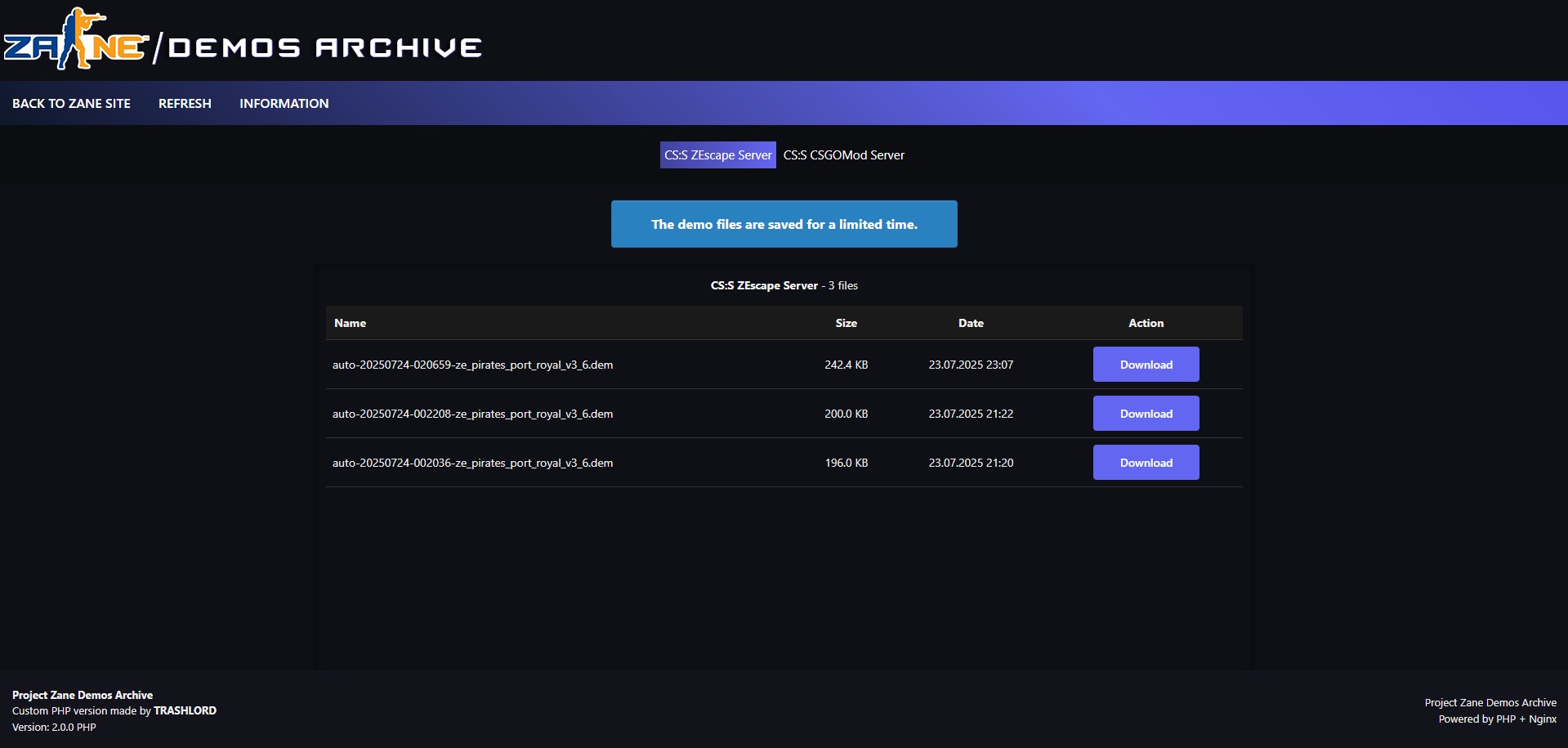Image resolution: width=1568 pixels, height=748 pixels.
Task: Click the TRASHLORD credit link
Action: [x=185, y=710]
